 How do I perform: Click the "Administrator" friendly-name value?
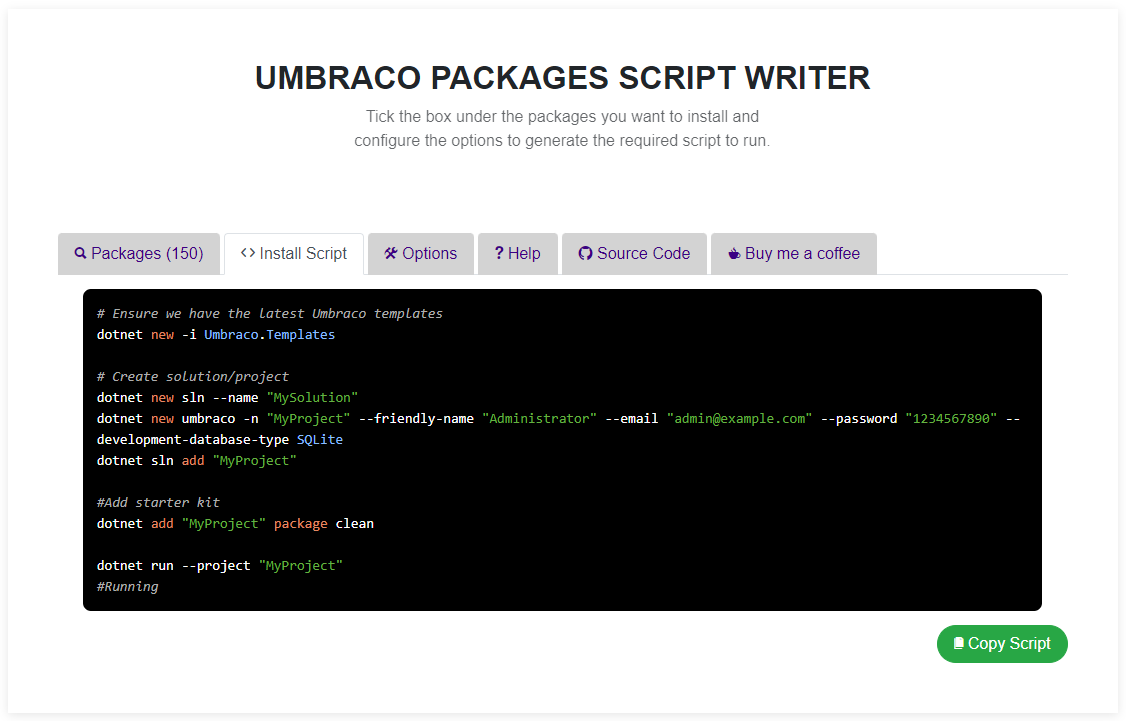tap(539, 419)
